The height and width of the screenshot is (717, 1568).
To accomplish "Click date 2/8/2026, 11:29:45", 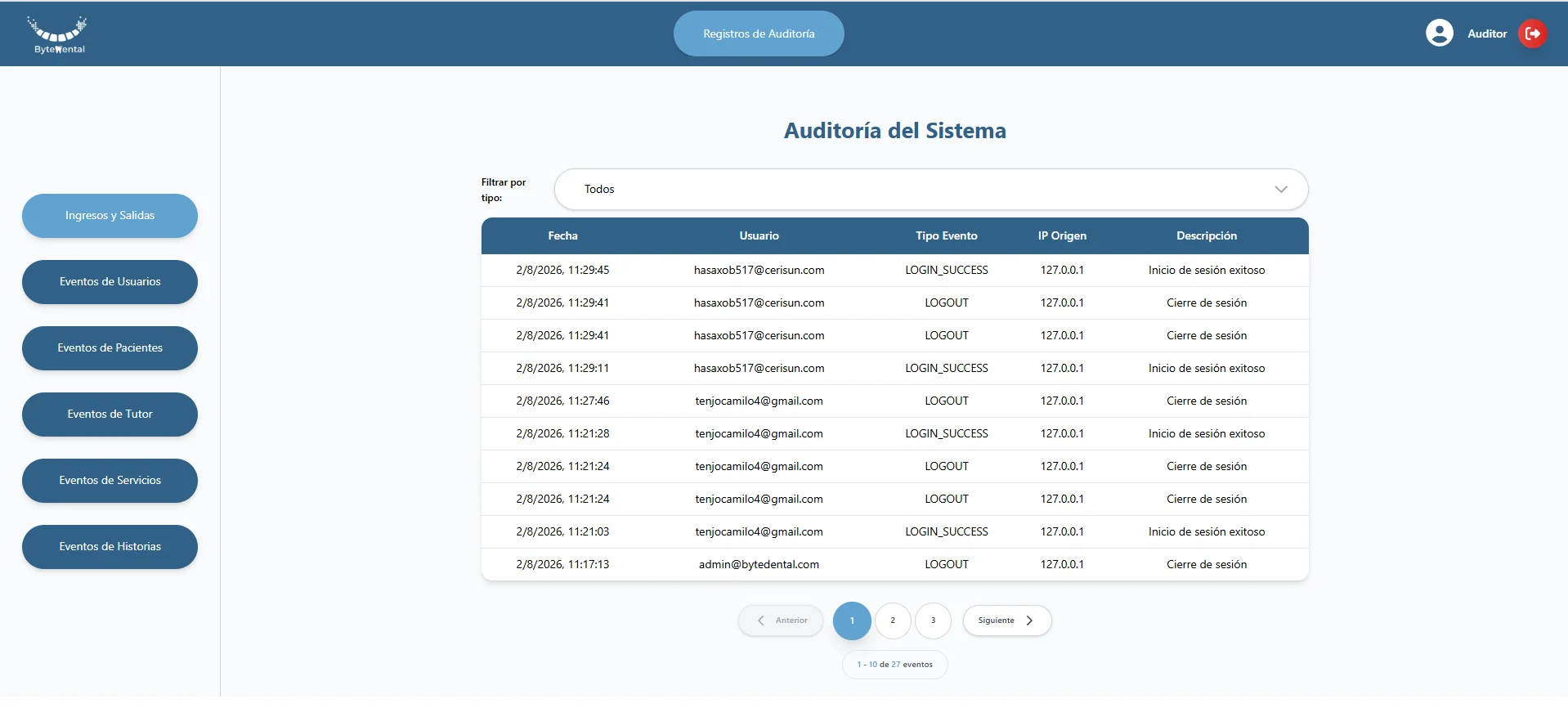I will point(562,270).
